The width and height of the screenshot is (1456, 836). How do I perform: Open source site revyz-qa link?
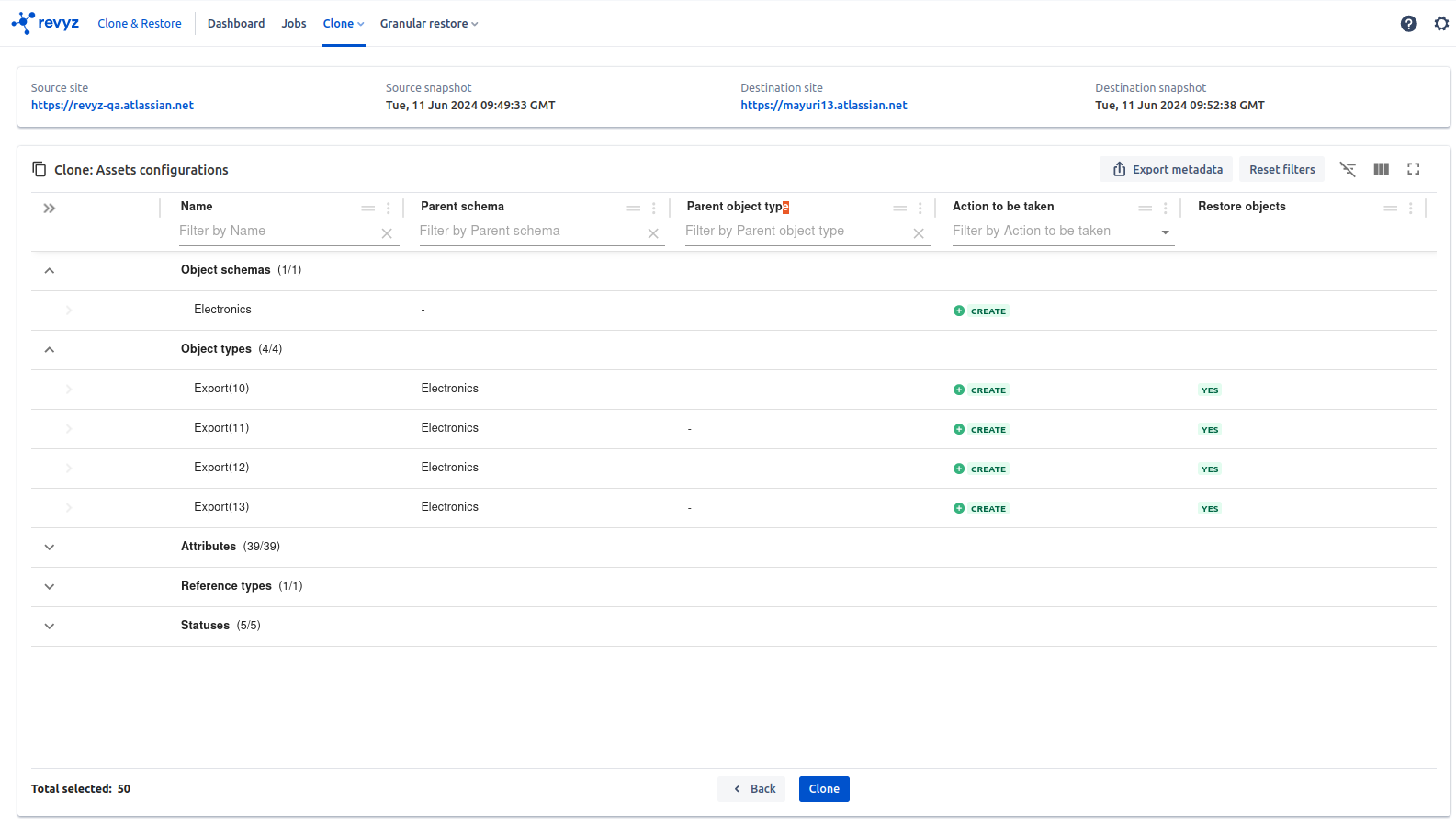tap(112, 106)
